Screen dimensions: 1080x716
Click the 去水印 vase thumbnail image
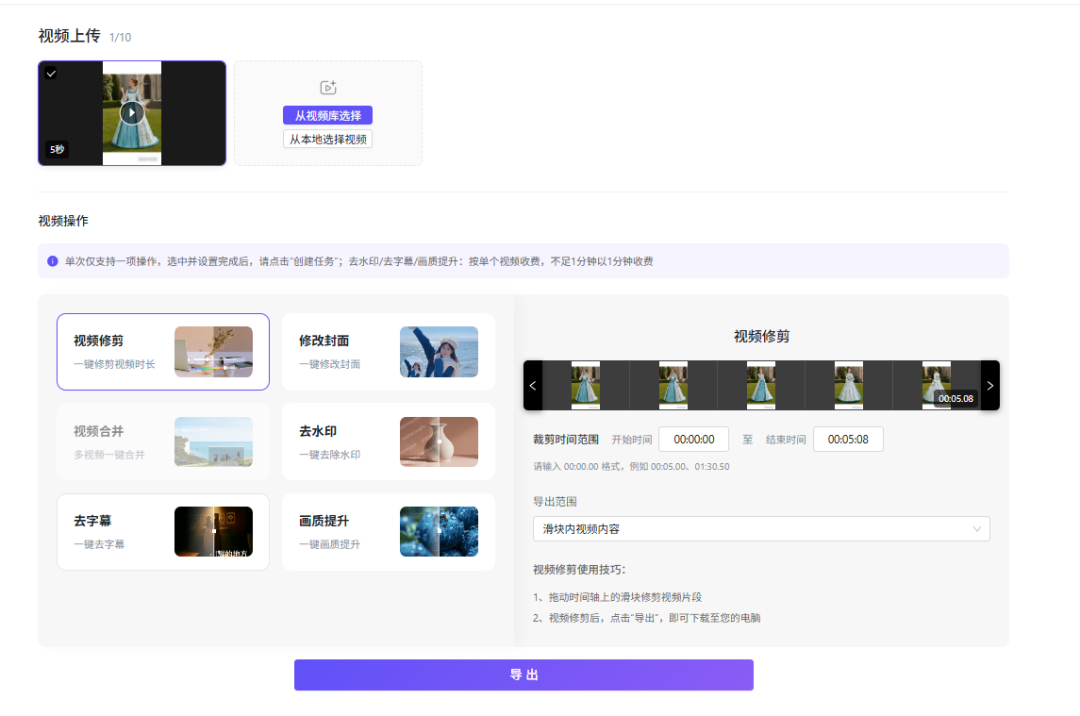pyautogui.click(x=439, y=442)
